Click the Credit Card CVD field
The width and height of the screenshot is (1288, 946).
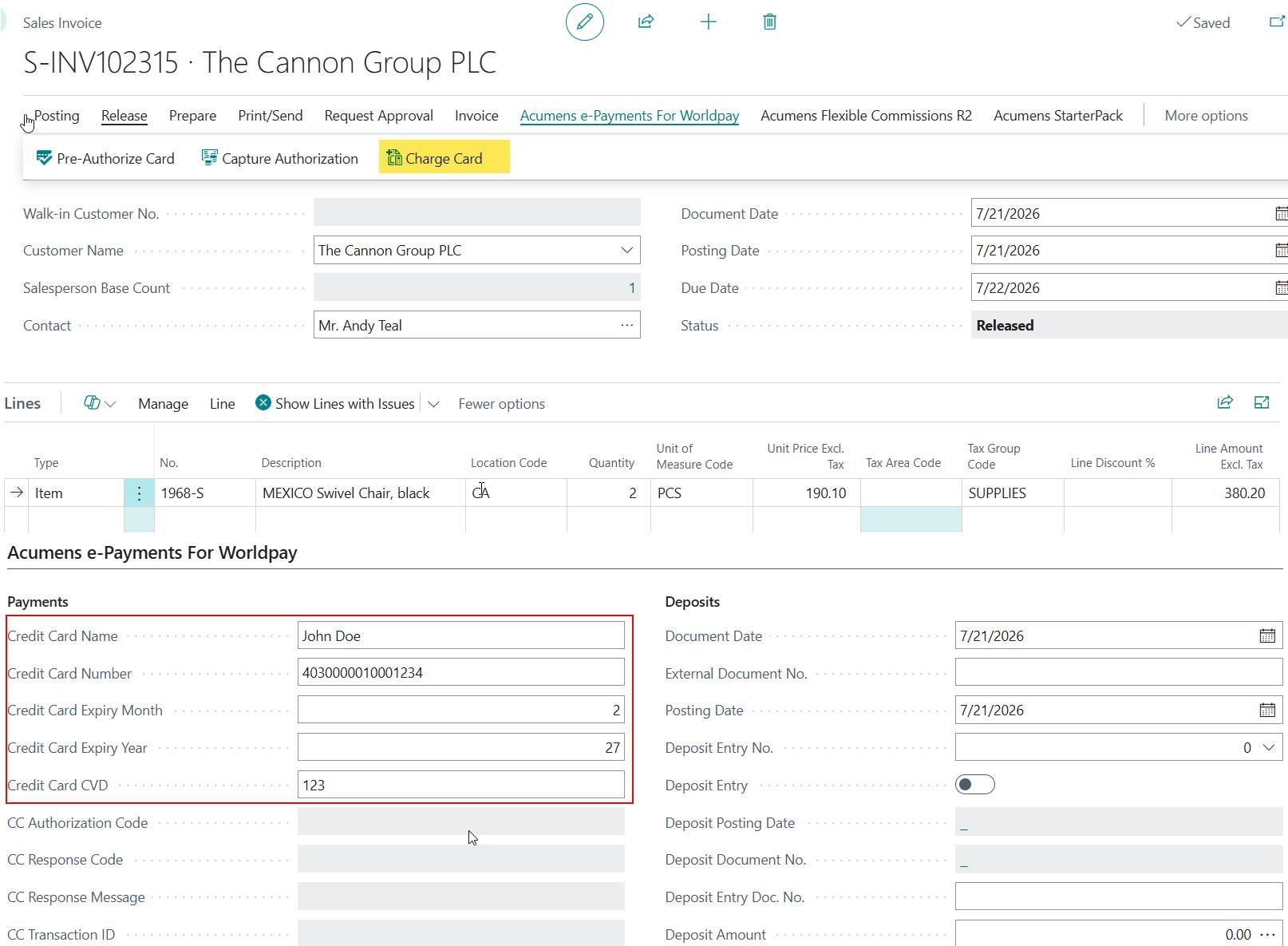461,785
